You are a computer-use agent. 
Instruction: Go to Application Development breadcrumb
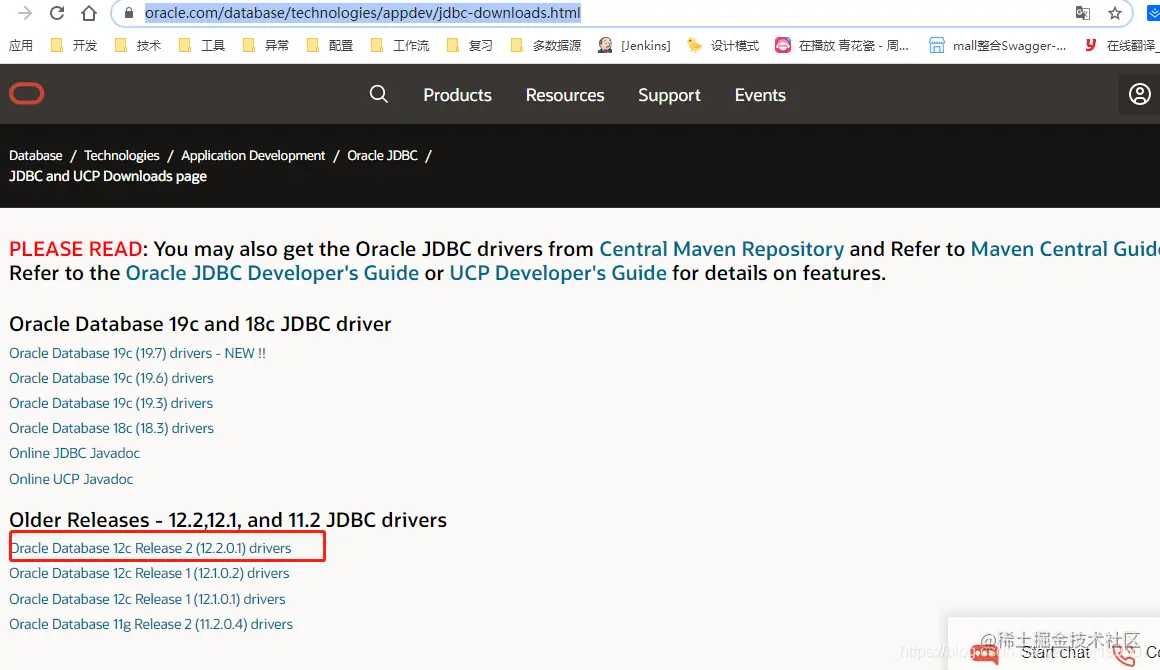[x=253, y=155]
